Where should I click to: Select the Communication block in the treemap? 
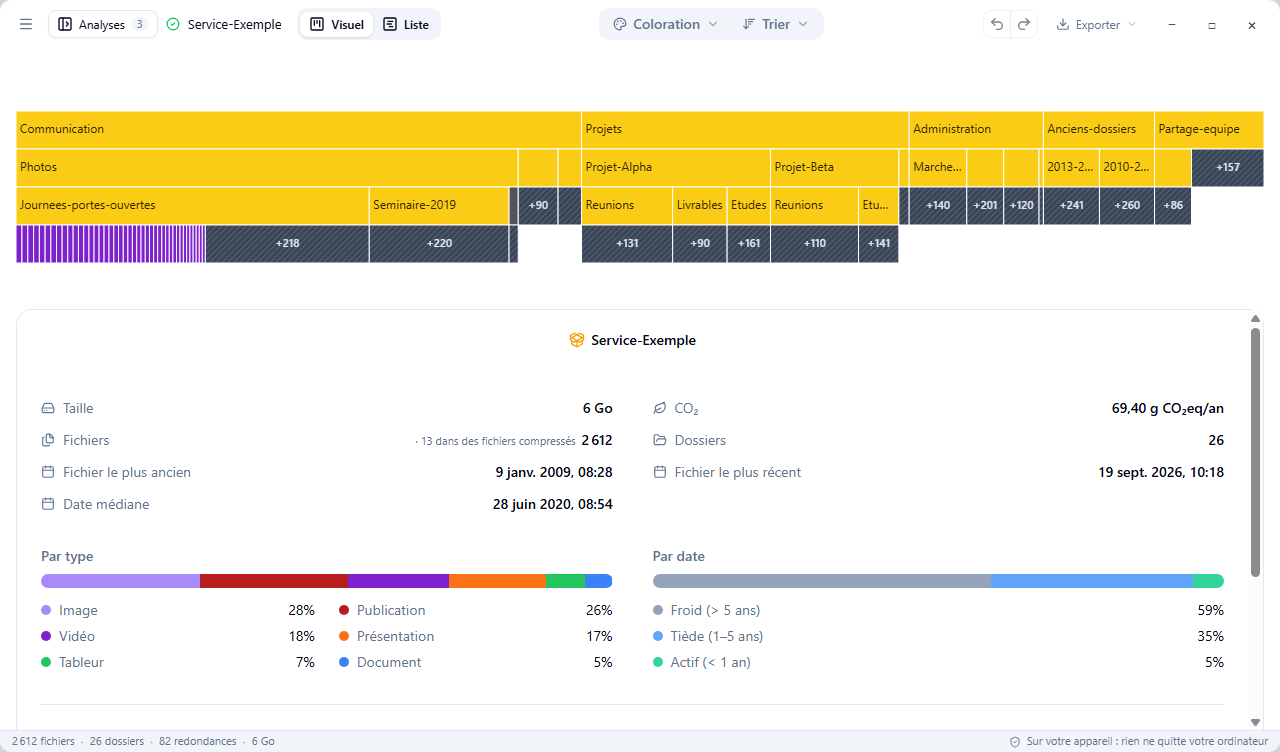(x=299, y=129)
